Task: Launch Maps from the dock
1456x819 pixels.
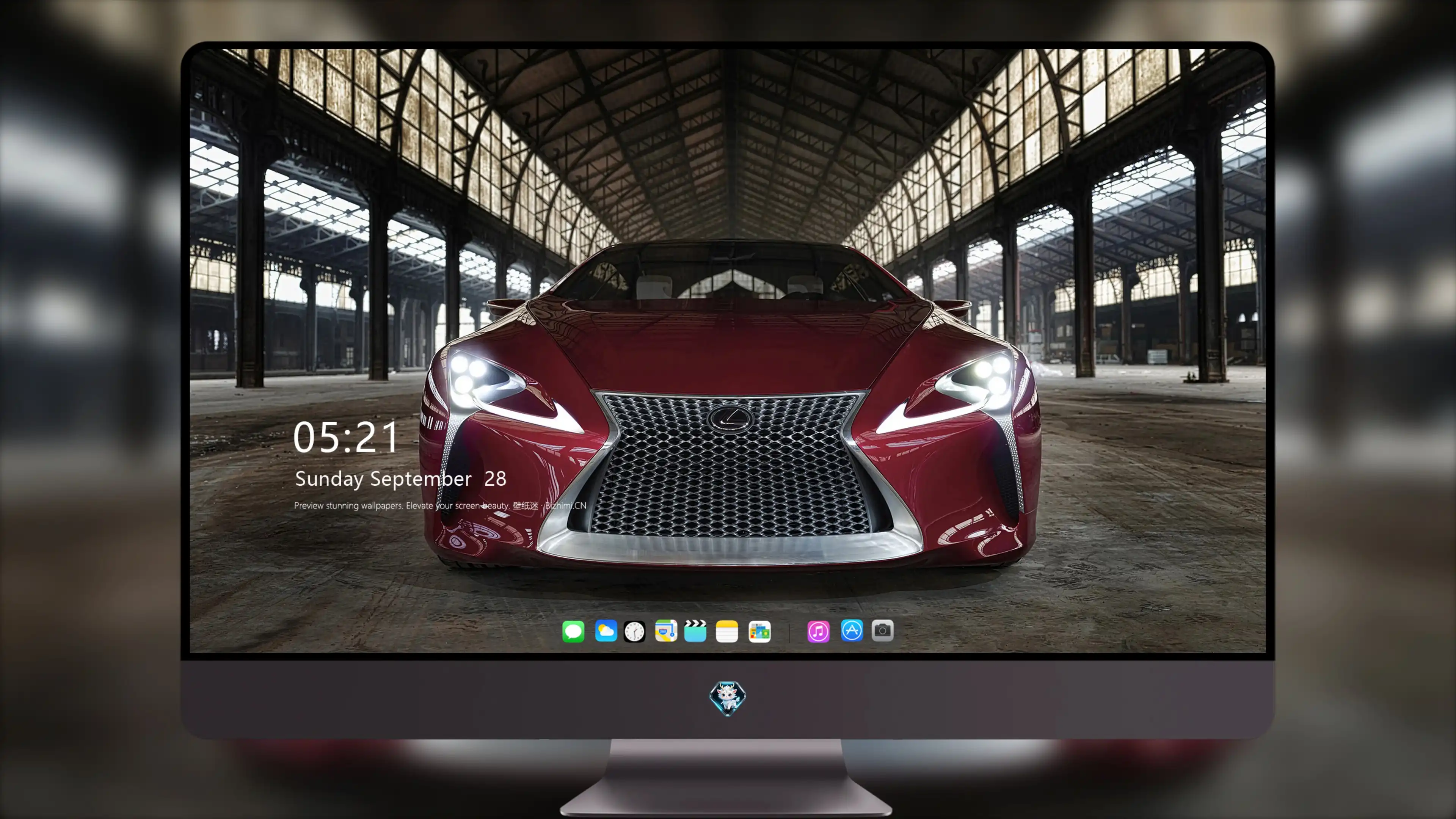Action: (x=666, y=630)
